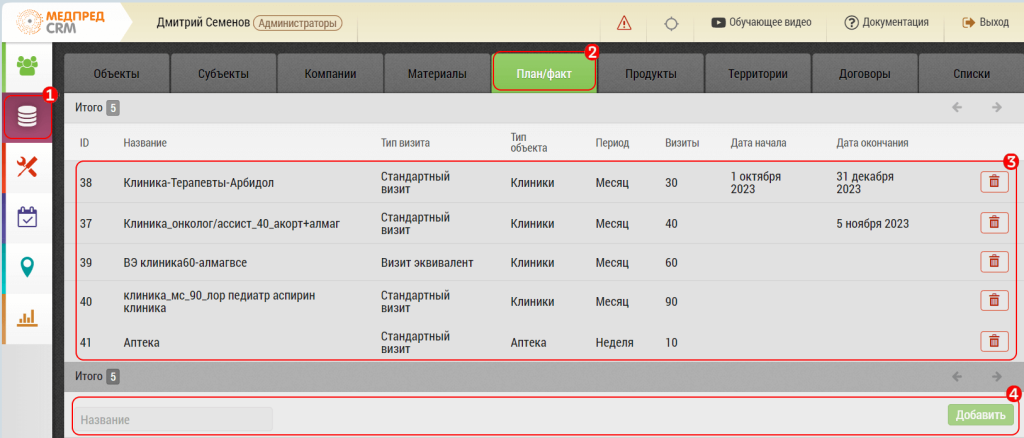
Task: Open the Документация link
Action: click(x=887, y=22)
